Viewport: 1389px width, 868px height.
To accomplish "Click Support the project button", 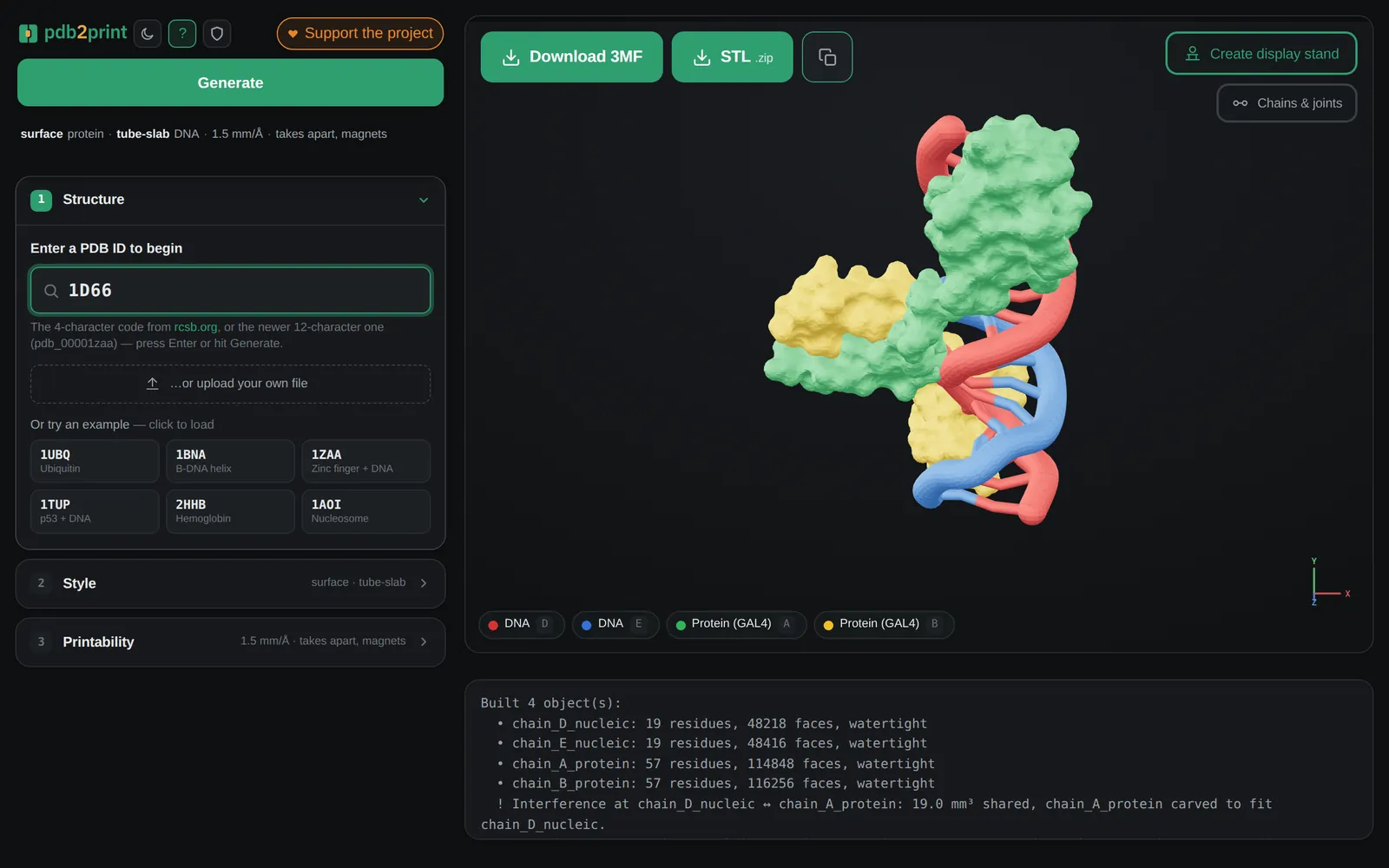I will [360, 33].
